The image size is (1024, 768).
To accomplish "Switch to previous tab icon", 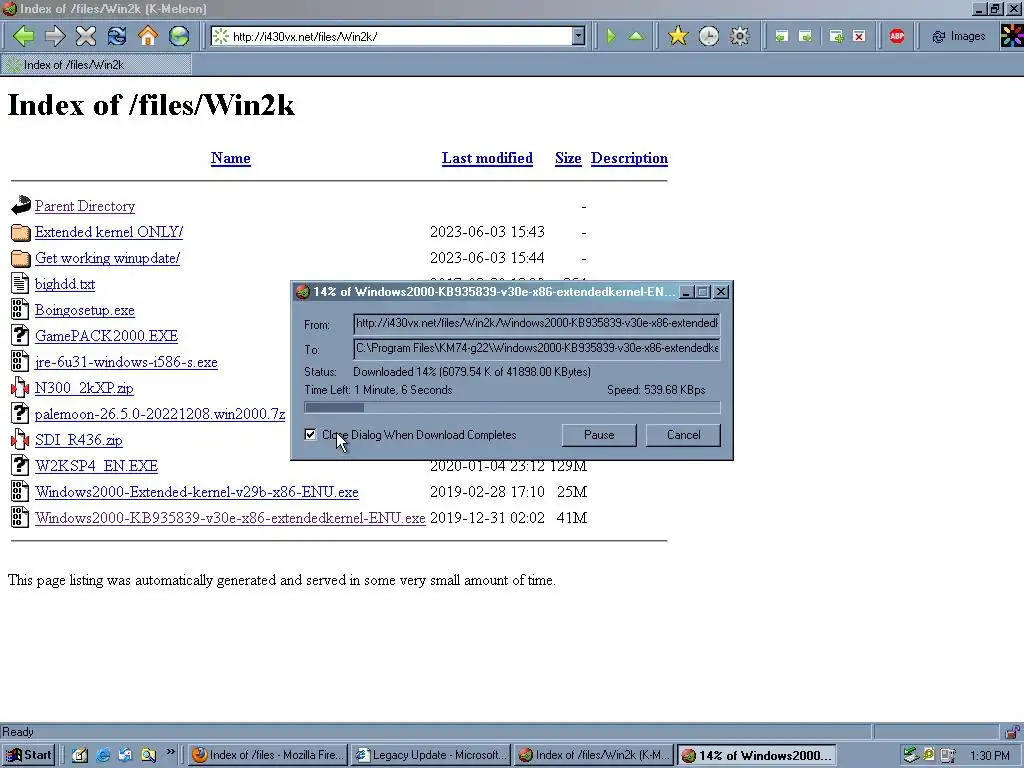I will click(x=781, y=37).
